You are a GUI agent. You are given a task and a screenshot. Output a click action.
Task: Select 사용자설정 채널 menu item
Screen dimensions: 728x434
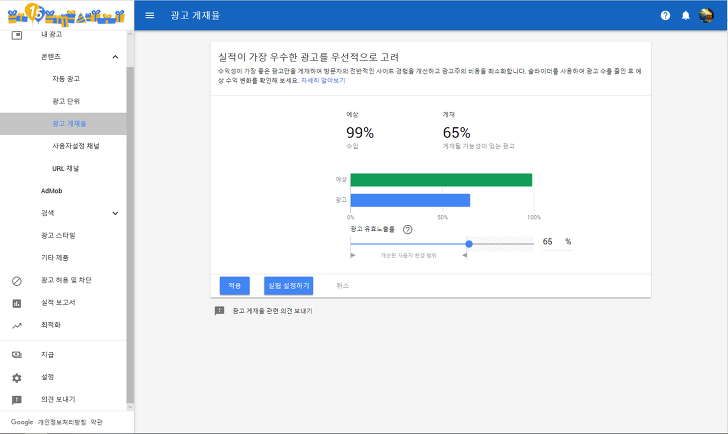pyautogui.click(x=76, y=146)
